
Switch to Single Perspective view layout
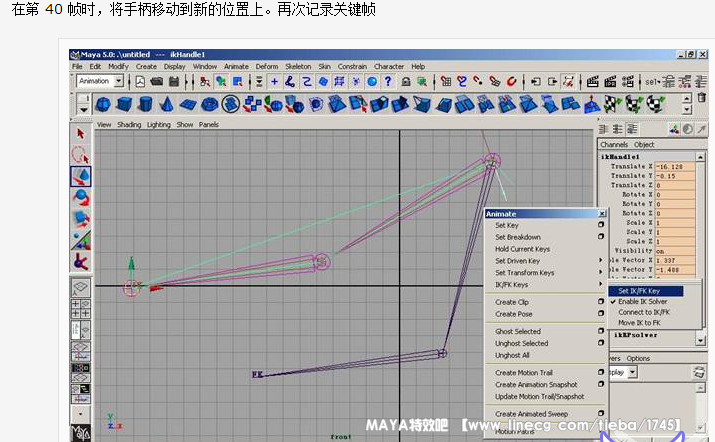(x=81, y=287)
